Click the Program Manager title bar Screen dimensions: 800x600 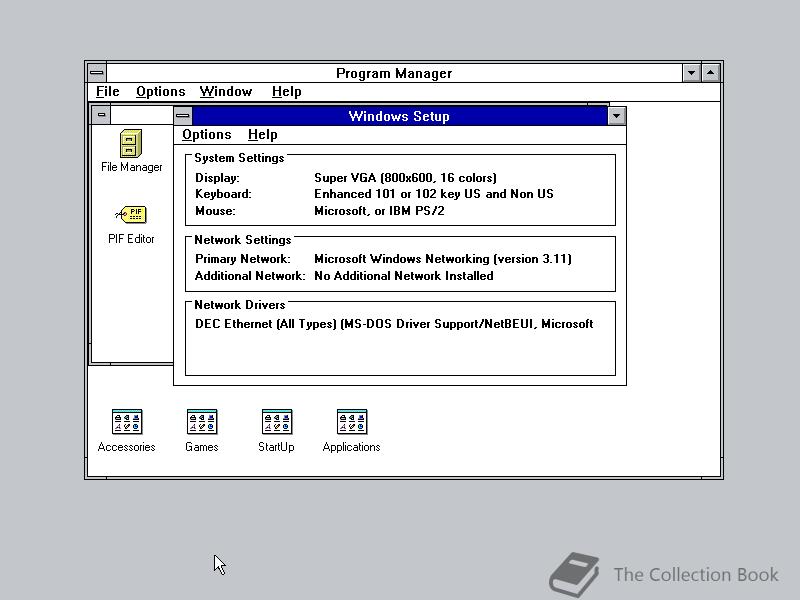click(x=394, y=73)
